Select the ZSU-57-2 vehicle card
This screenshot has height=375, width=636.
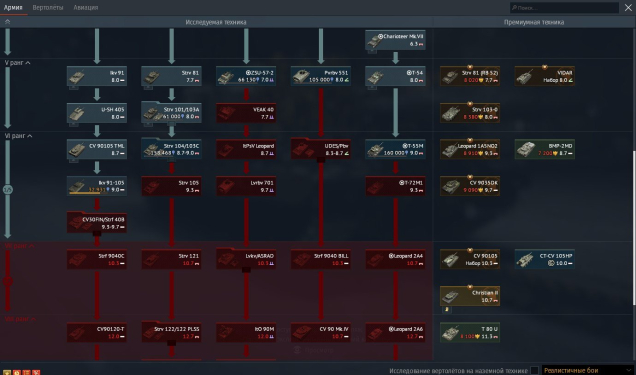click(x=246, y=76)
